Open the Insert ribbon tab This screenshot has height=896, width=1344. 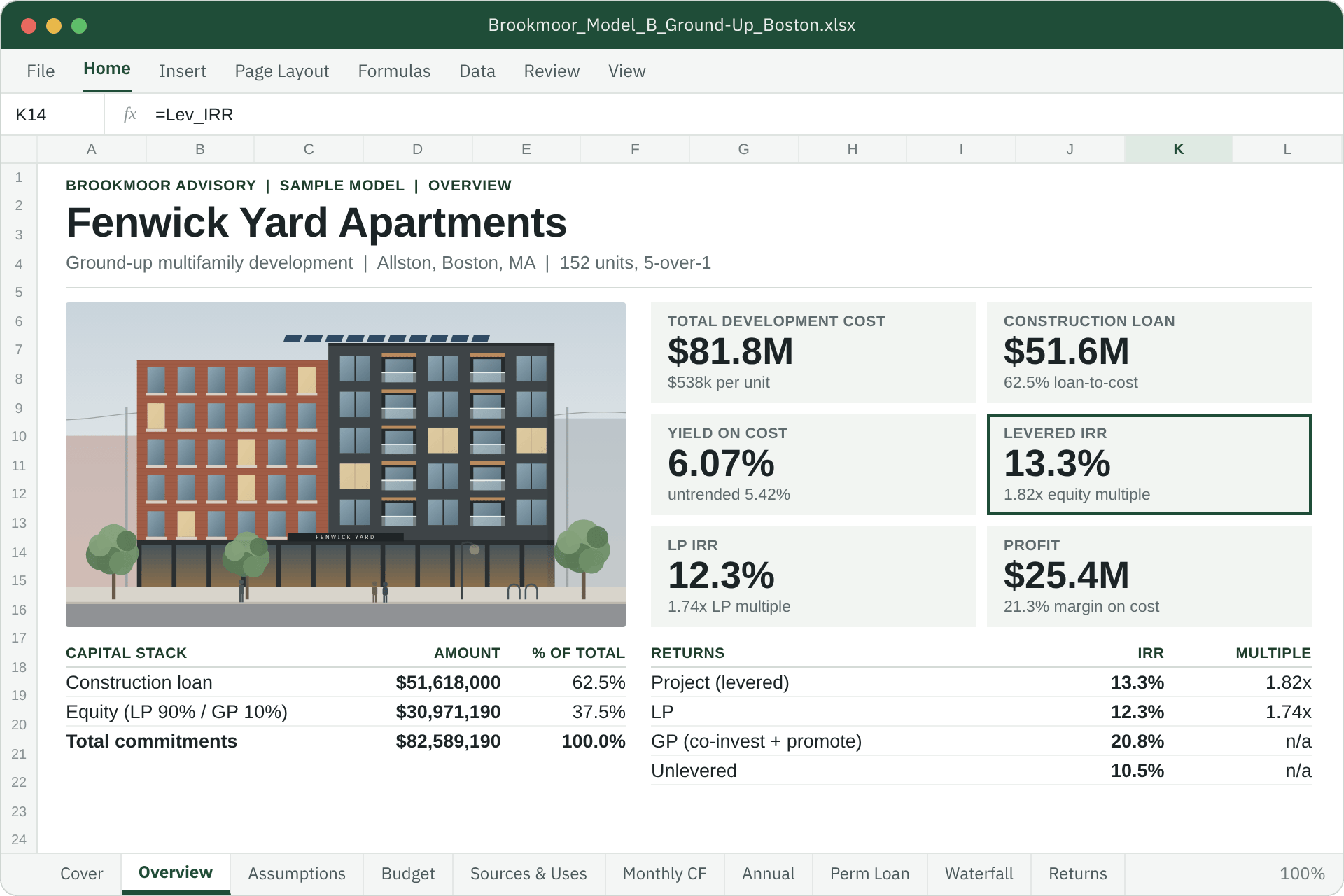(x=183, y=71)
